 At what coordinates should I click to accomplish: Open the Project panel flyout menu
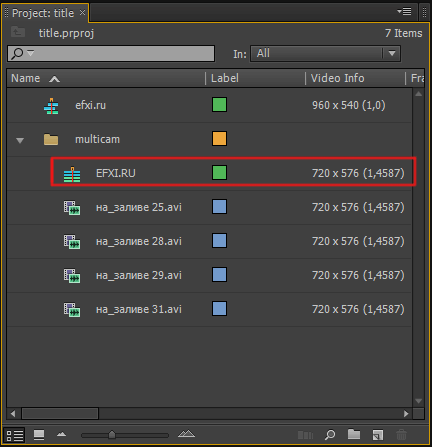click(404, 12)
